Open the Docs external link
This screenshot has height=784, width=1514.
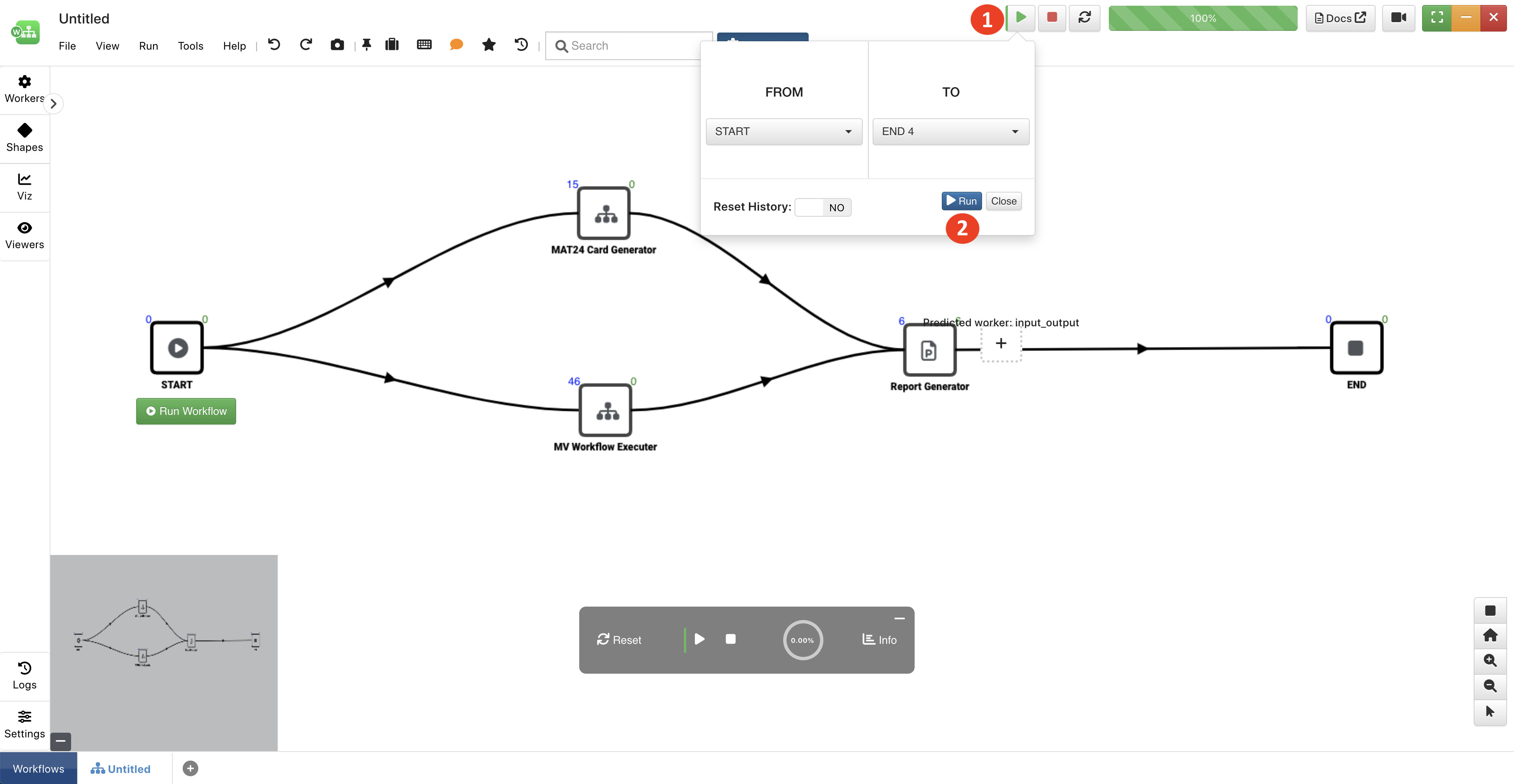1340,18
